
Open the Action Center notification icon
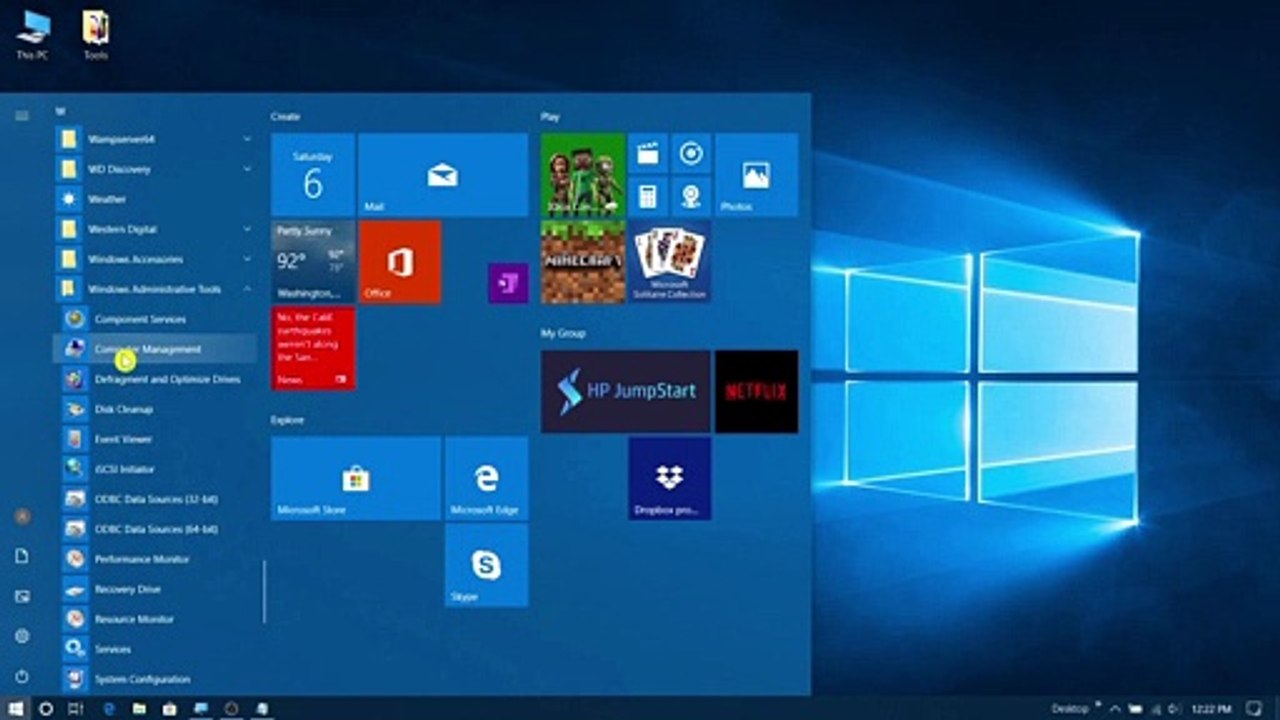(1253, 708)
